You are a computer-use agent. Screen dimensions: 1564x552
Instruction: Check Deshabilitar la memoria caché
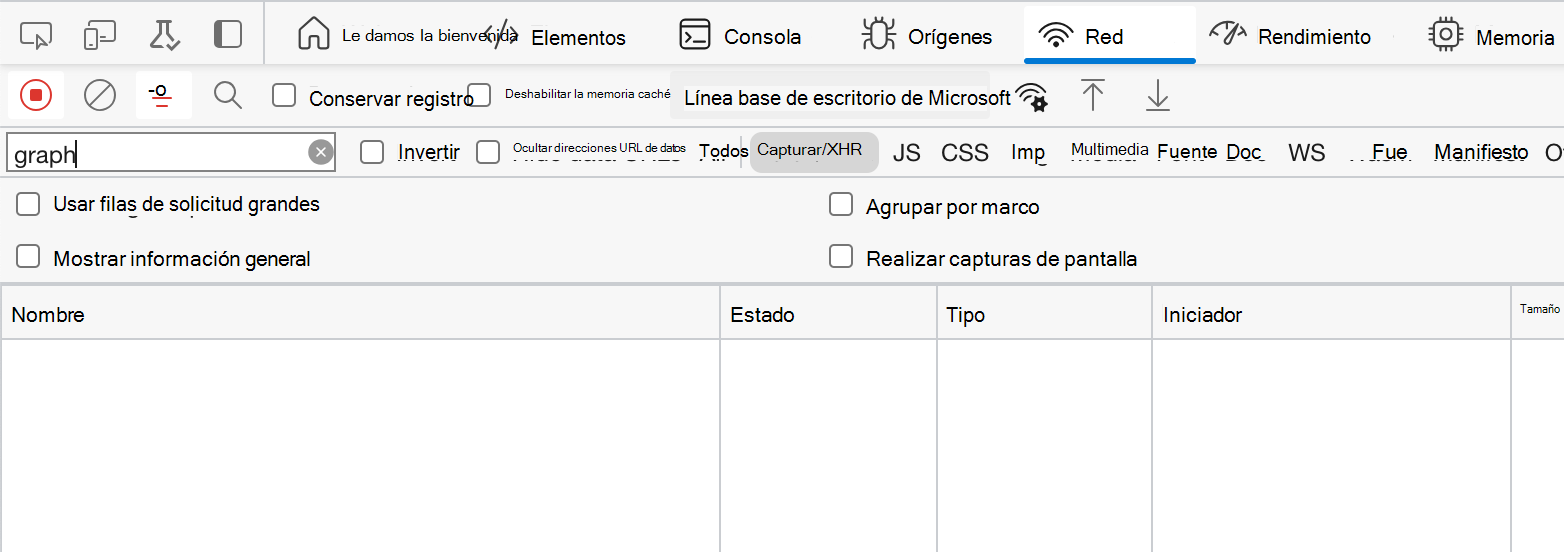tap(480, 95)
